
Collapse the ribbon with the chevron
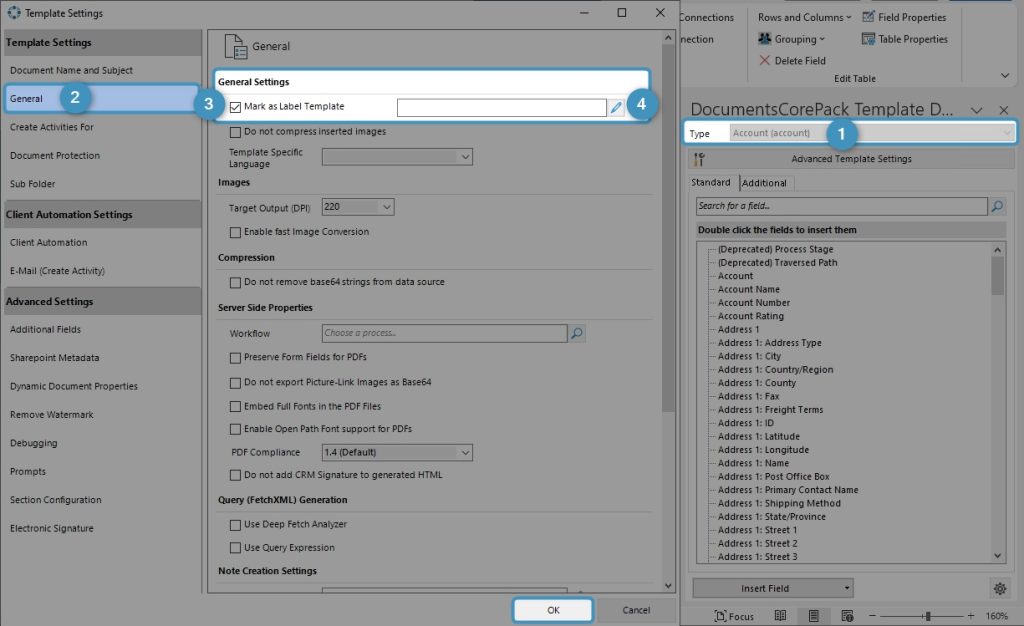pos(1005,76)
